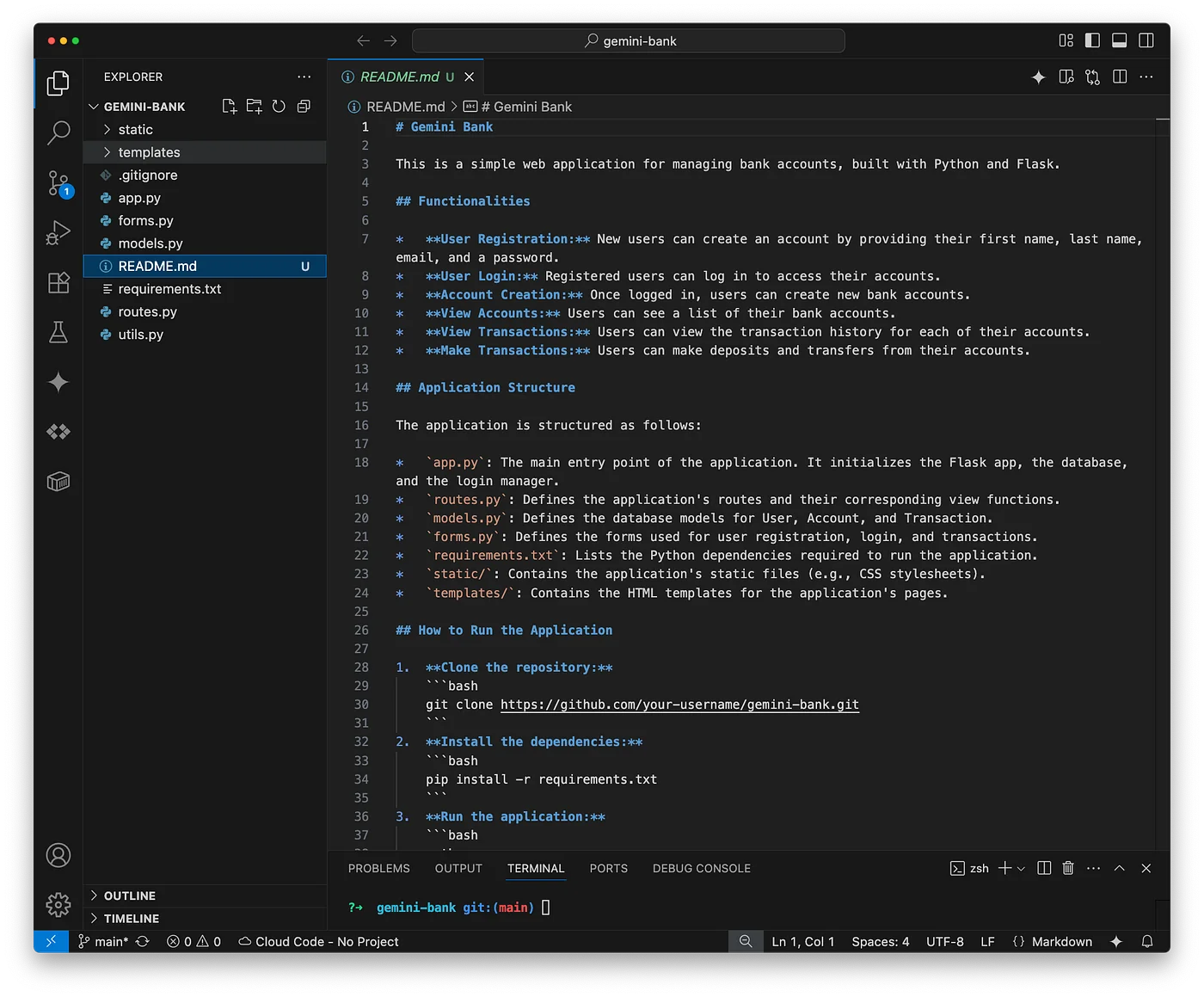This screenshot has height=997, width=1204.
Task: Click the Markdown language mode in status bar
Action: (x=1061, y=942)
